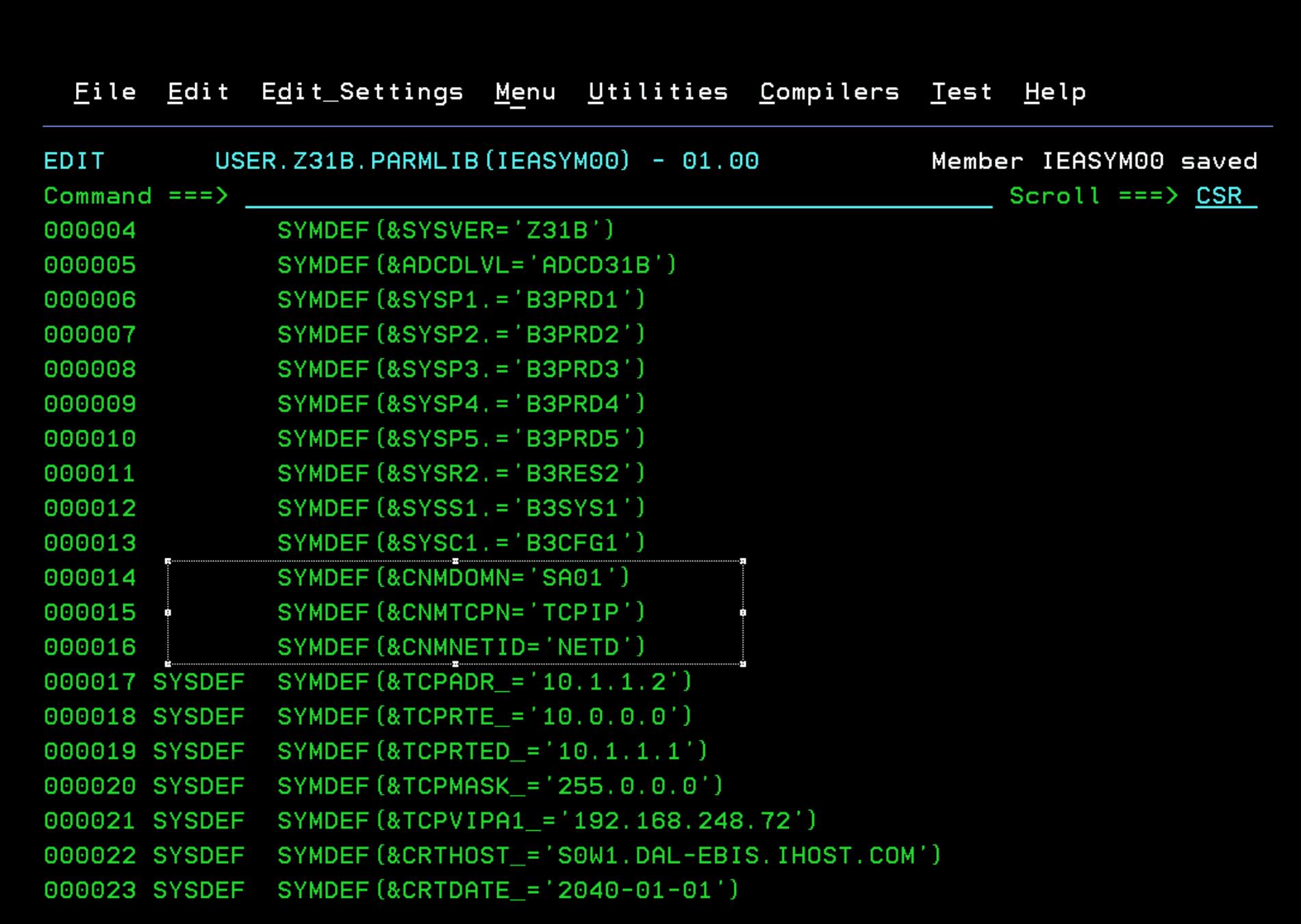Place cursor on the SYMDEF &SYSVER statement
Image resolution: width=1301 pixels, height=924 pixels.
[x=445, y=231]
